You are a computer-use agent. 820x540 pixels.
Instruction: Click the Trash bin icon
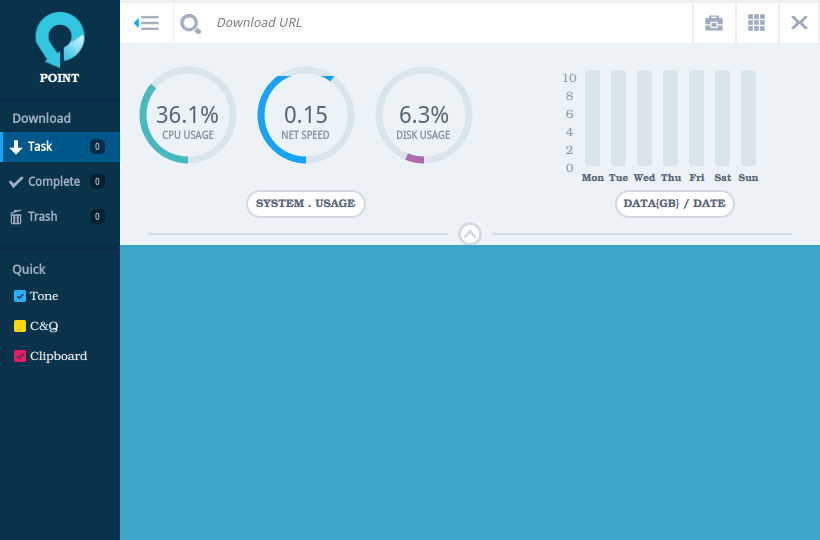(16, 217)
